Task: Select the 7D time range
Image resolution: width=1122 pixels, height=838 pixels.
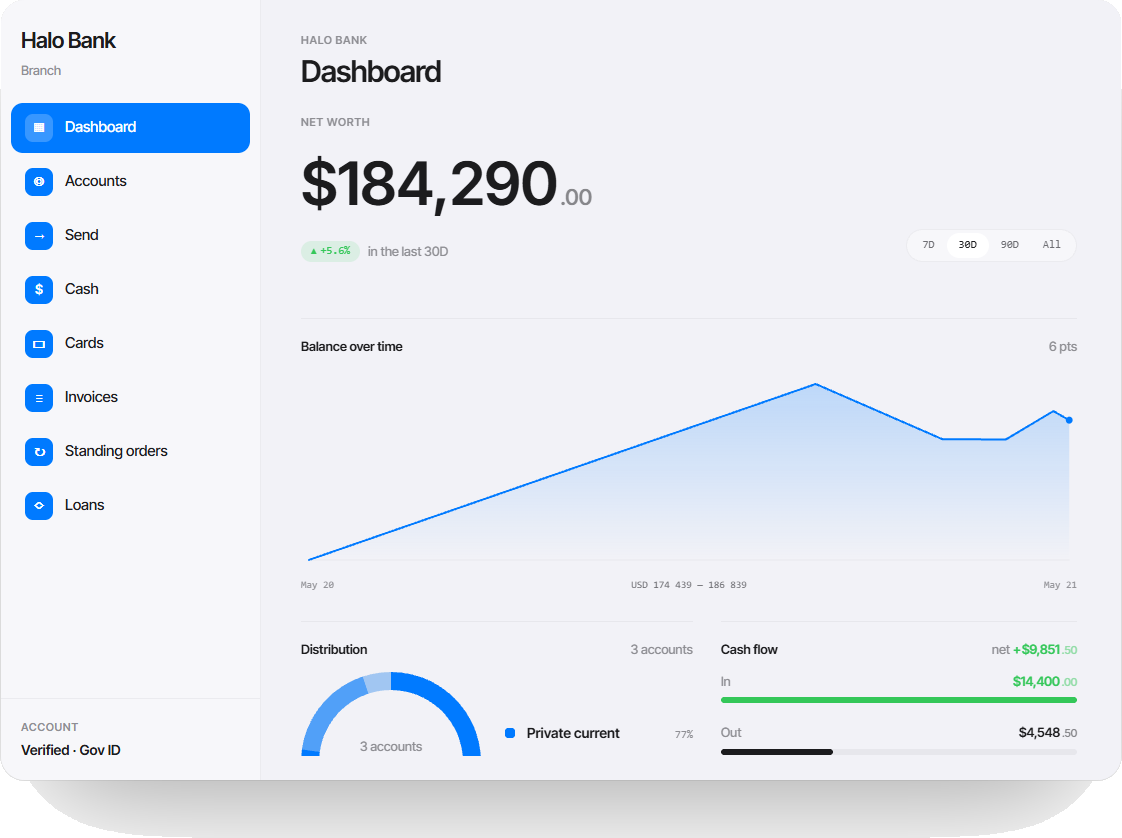Action: [928, 245]
